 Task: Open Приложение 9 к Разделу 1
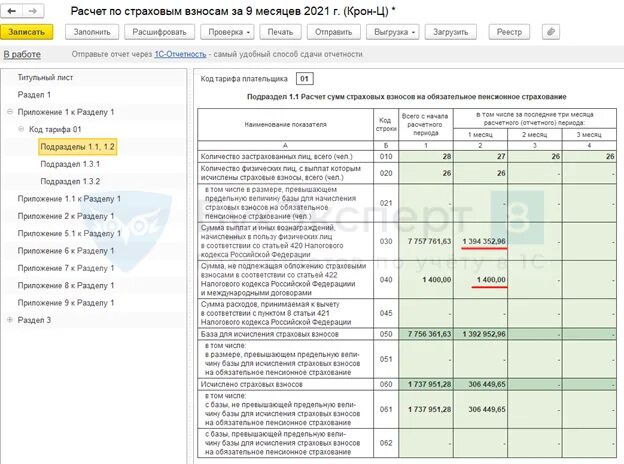pos(66,303)
